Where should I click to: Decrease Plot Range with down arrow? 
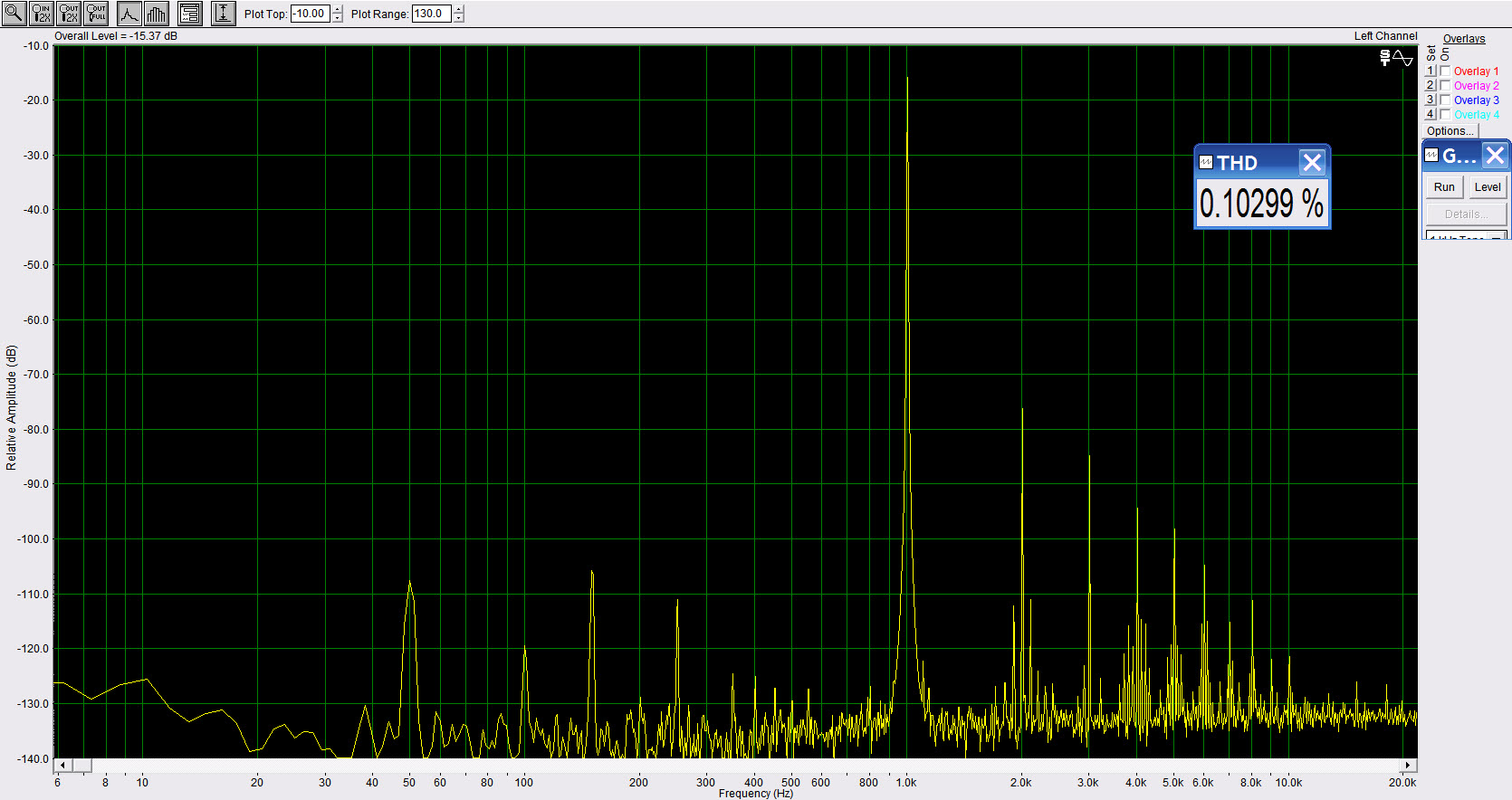point(459,18)
